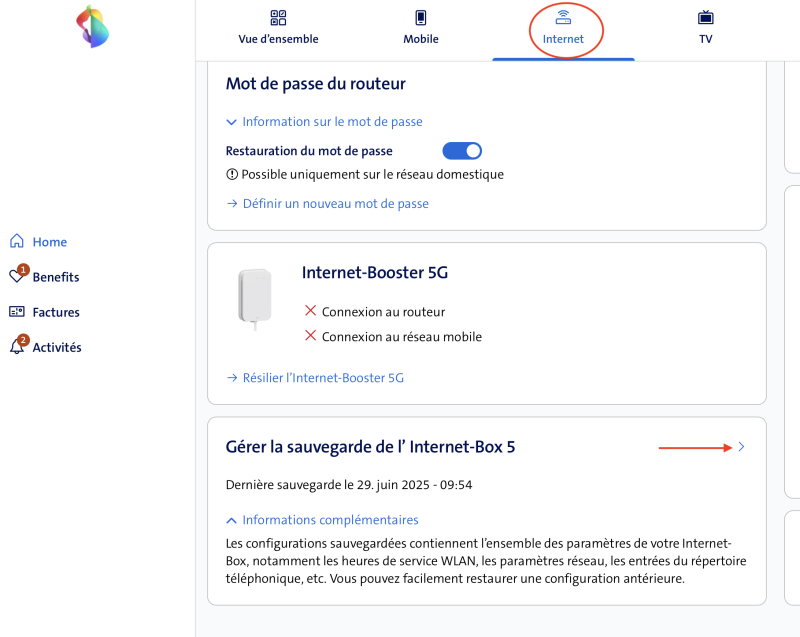Click Gérer la sauvegarde de l'Internet-Box 5 heading

point(371,447)
